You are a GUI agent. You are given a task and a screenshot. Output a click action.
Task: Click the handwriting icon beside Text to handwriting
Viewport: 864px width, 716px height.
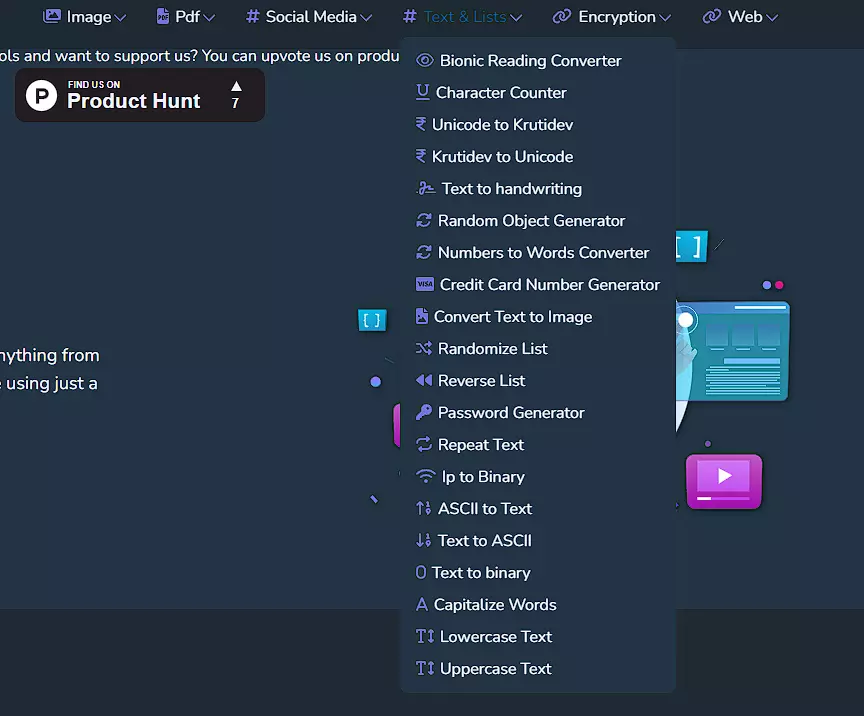[x=426, y=189]
